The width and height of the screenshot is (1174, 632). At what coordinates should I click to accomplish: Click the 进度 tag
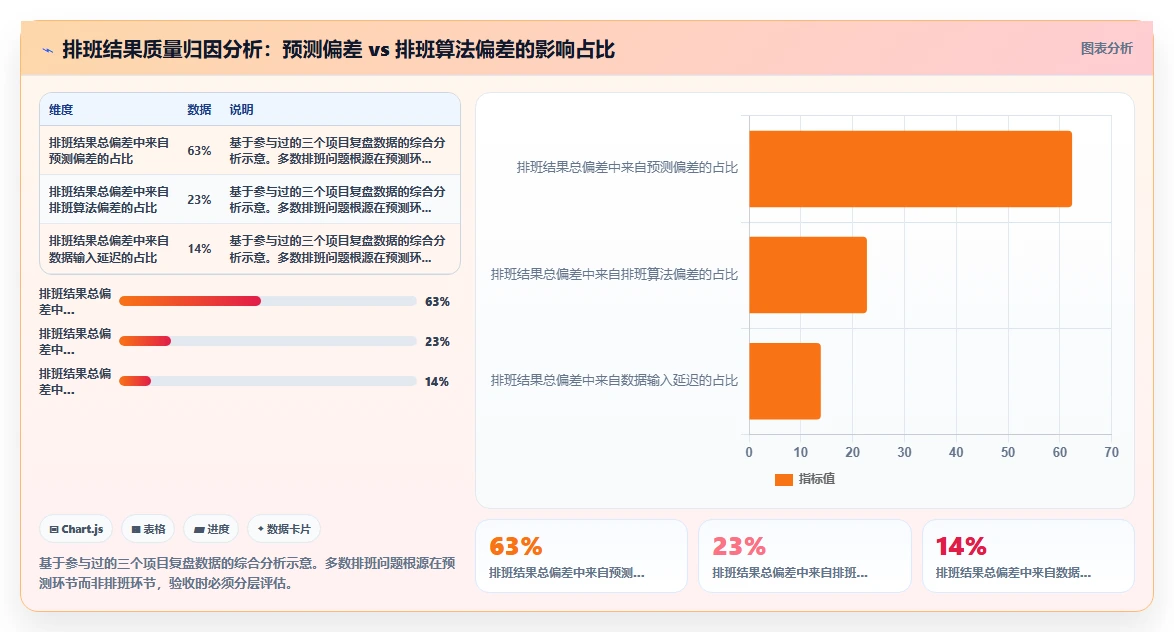click(211, 529)
